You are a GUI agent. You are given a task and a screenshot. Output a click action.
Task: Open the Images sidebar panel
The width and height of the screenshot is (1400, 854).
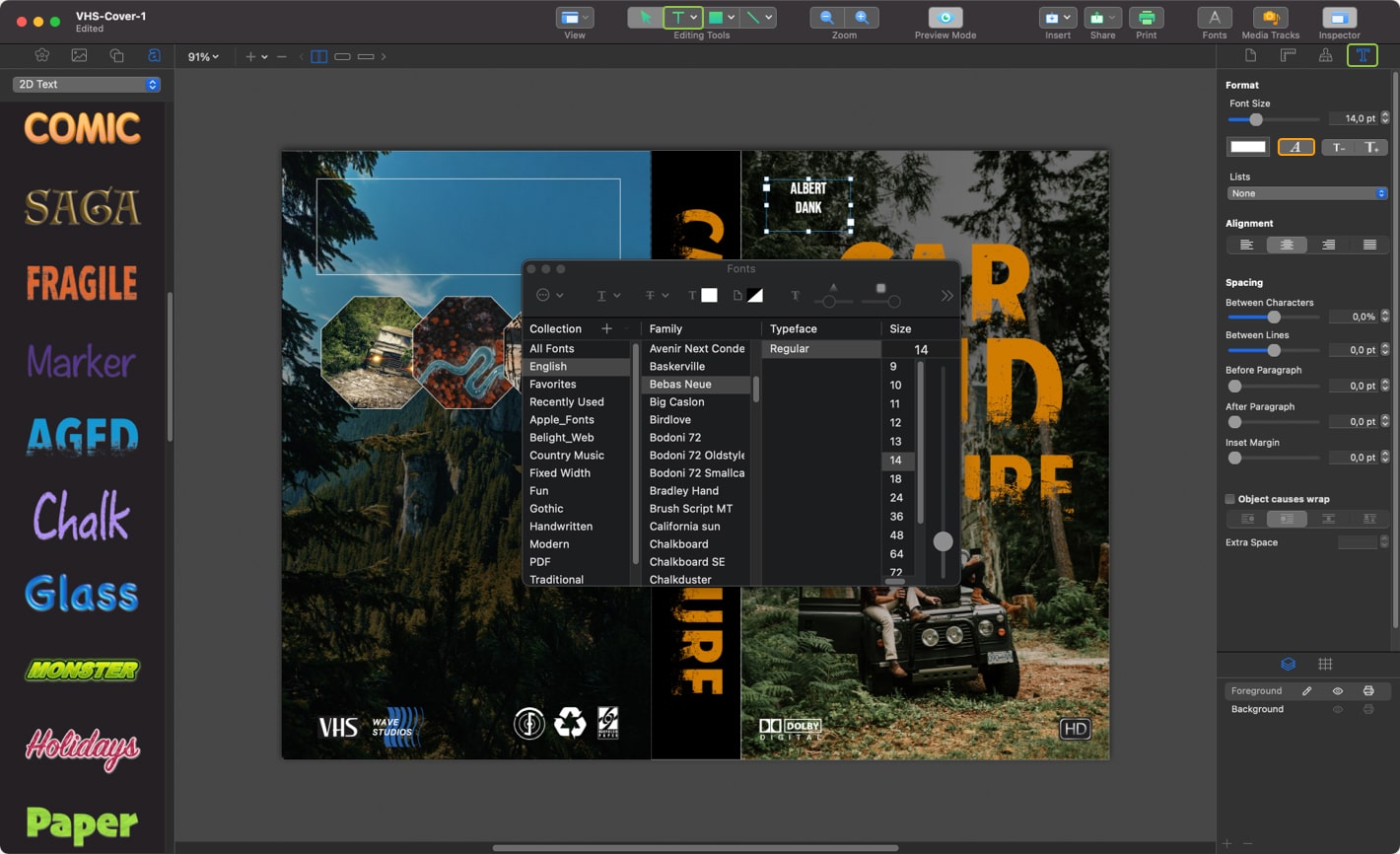click(78, 55)
